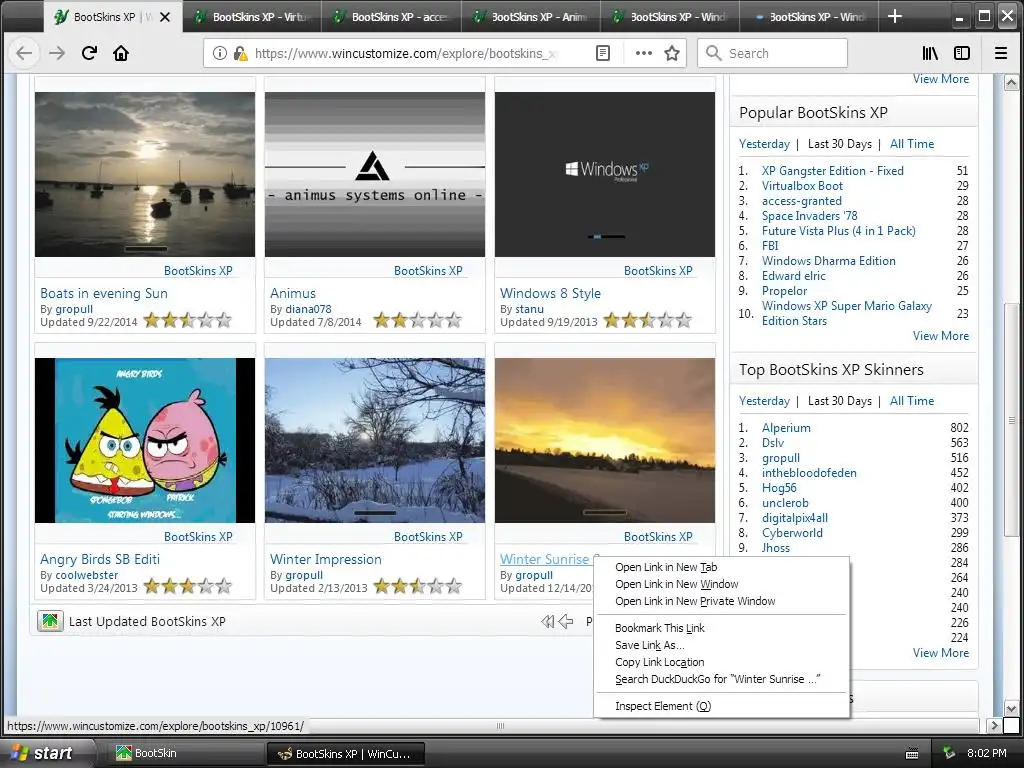
Task: Switch to BootSkins XP - Virtu tab
Action: pos(252,17)
